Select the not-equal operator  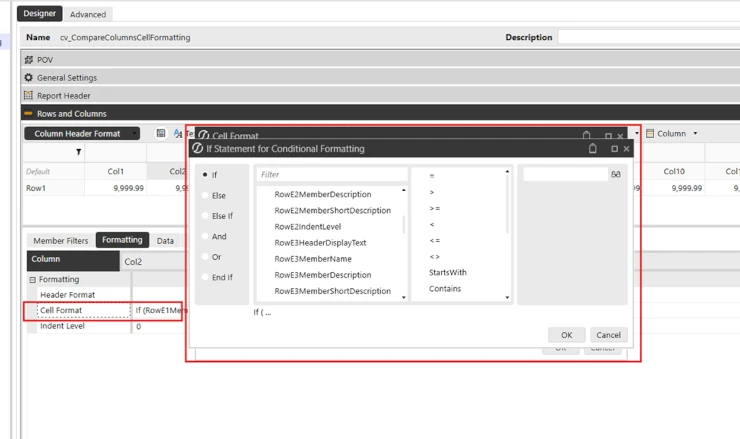435,256
